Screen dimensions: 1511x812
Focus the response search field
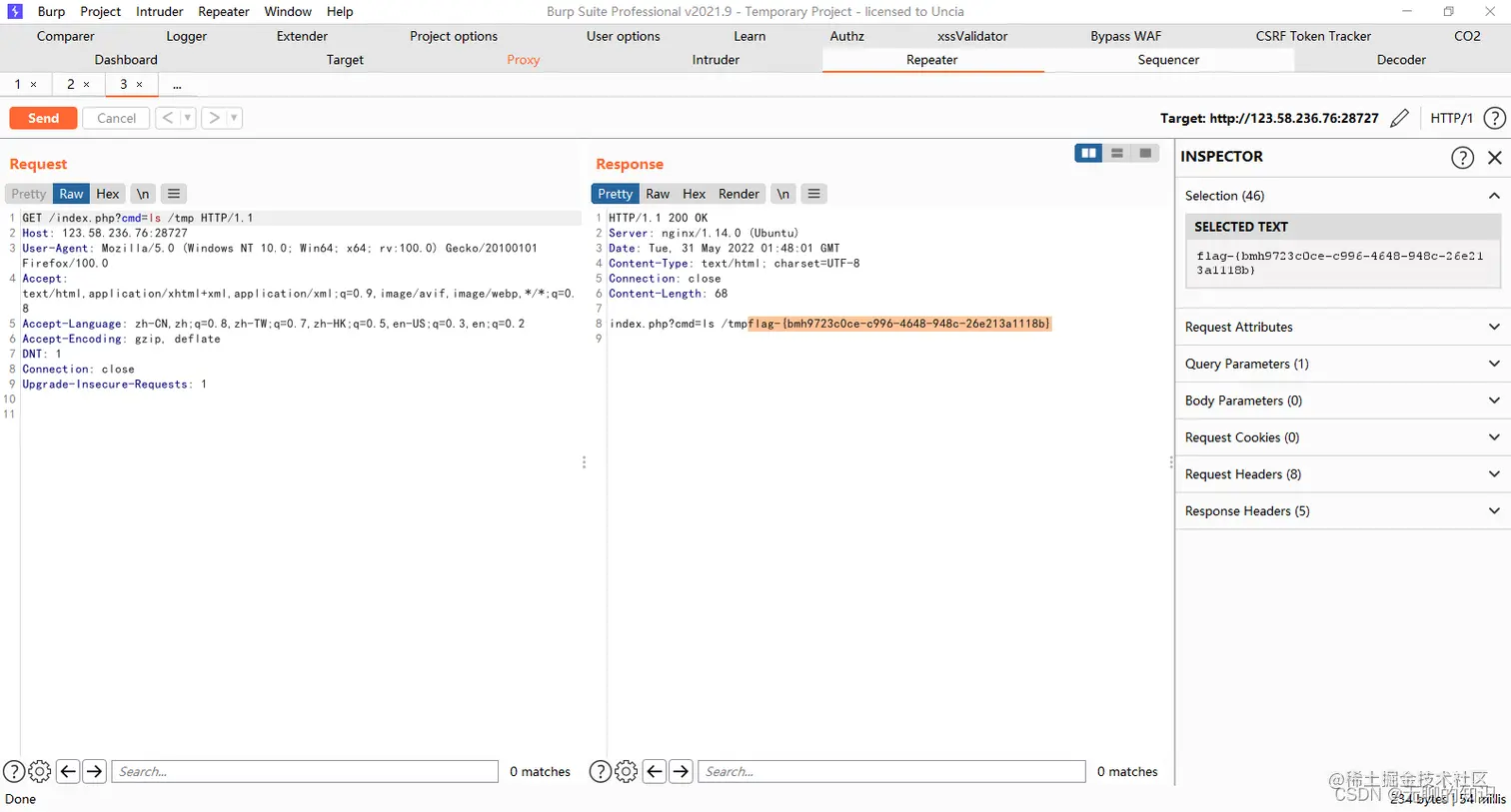891,771
